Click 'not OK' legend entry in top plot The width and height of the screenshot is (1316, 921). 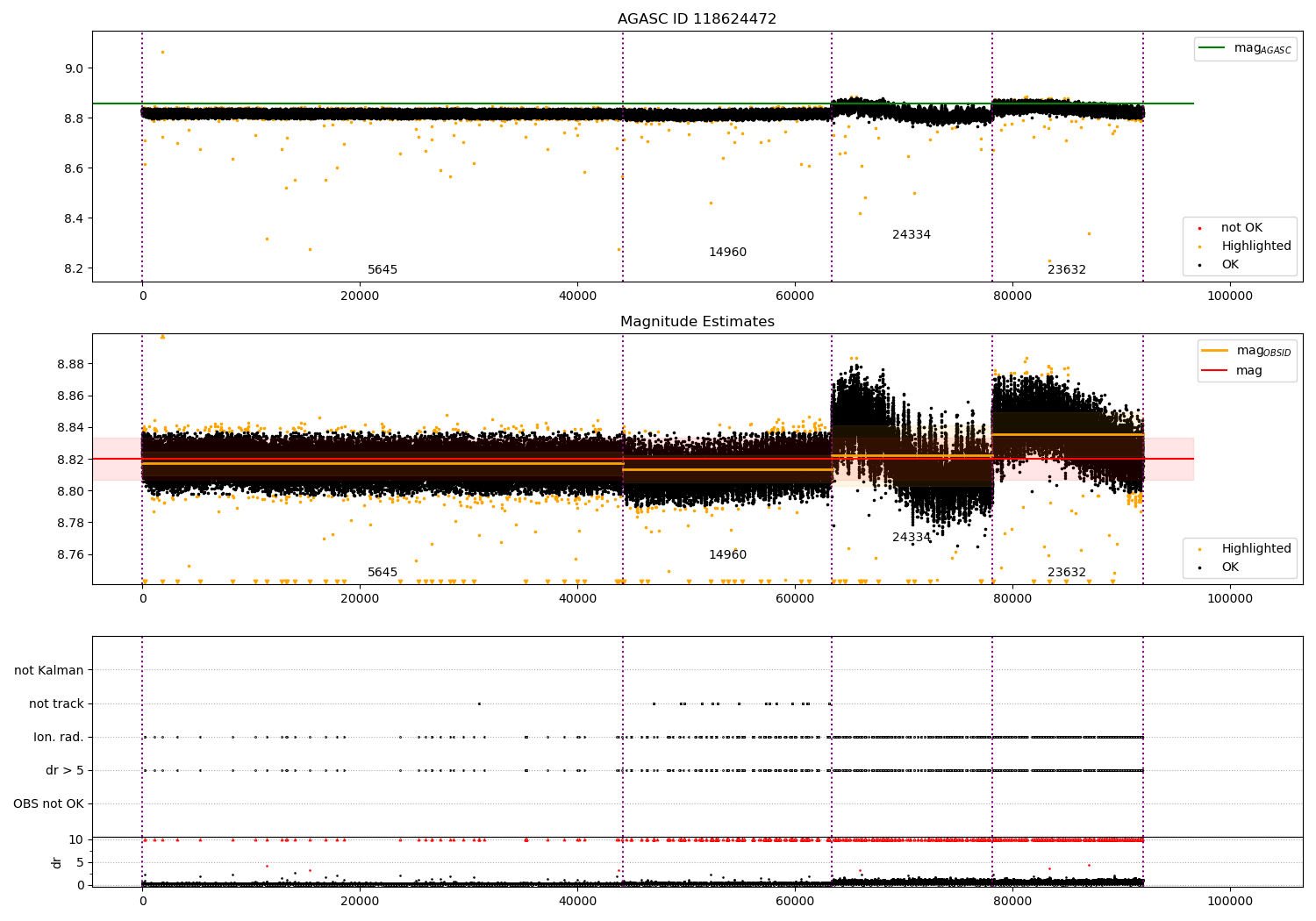1241,228
